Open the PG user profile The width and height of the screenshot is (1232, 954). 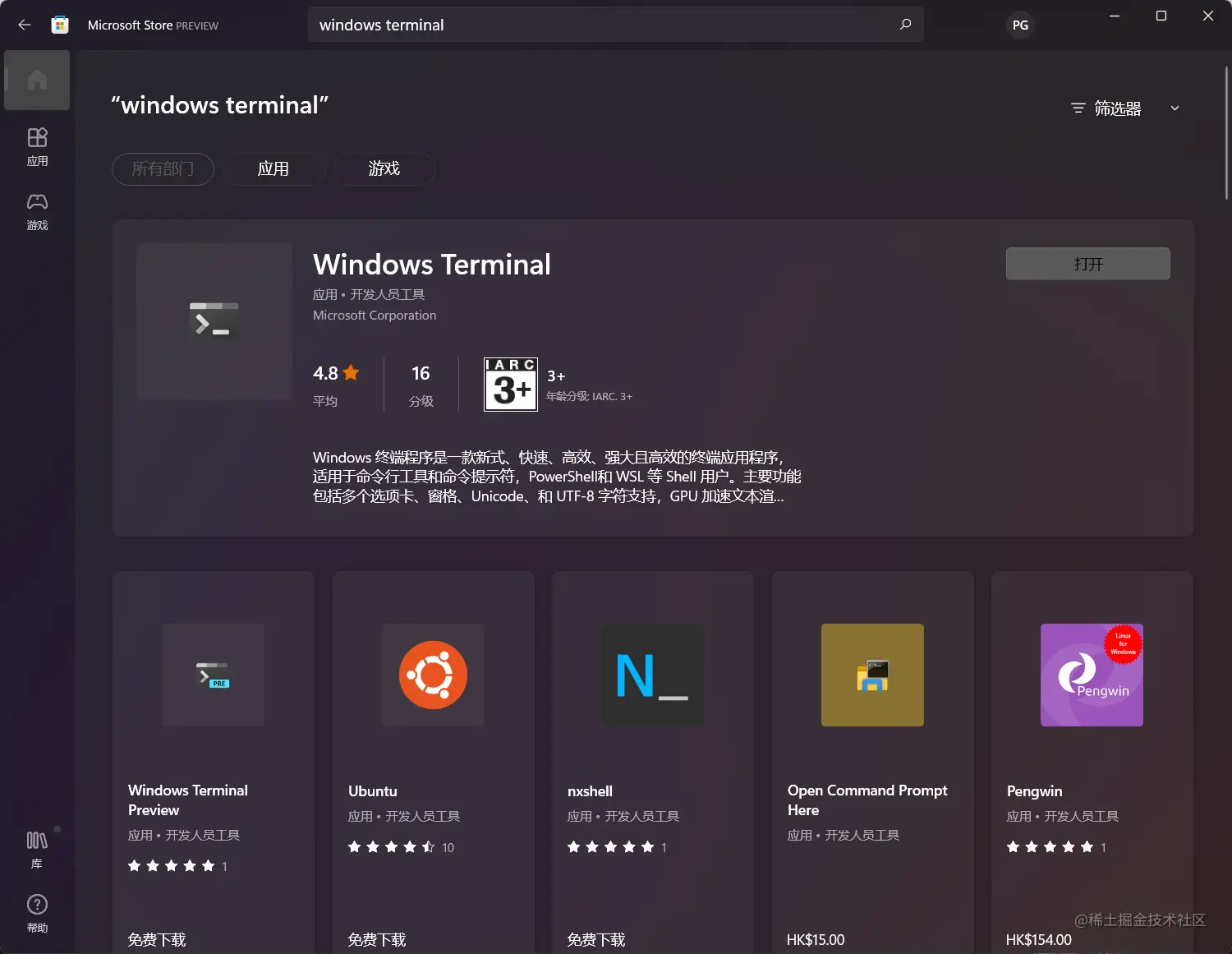(1020, 25)
